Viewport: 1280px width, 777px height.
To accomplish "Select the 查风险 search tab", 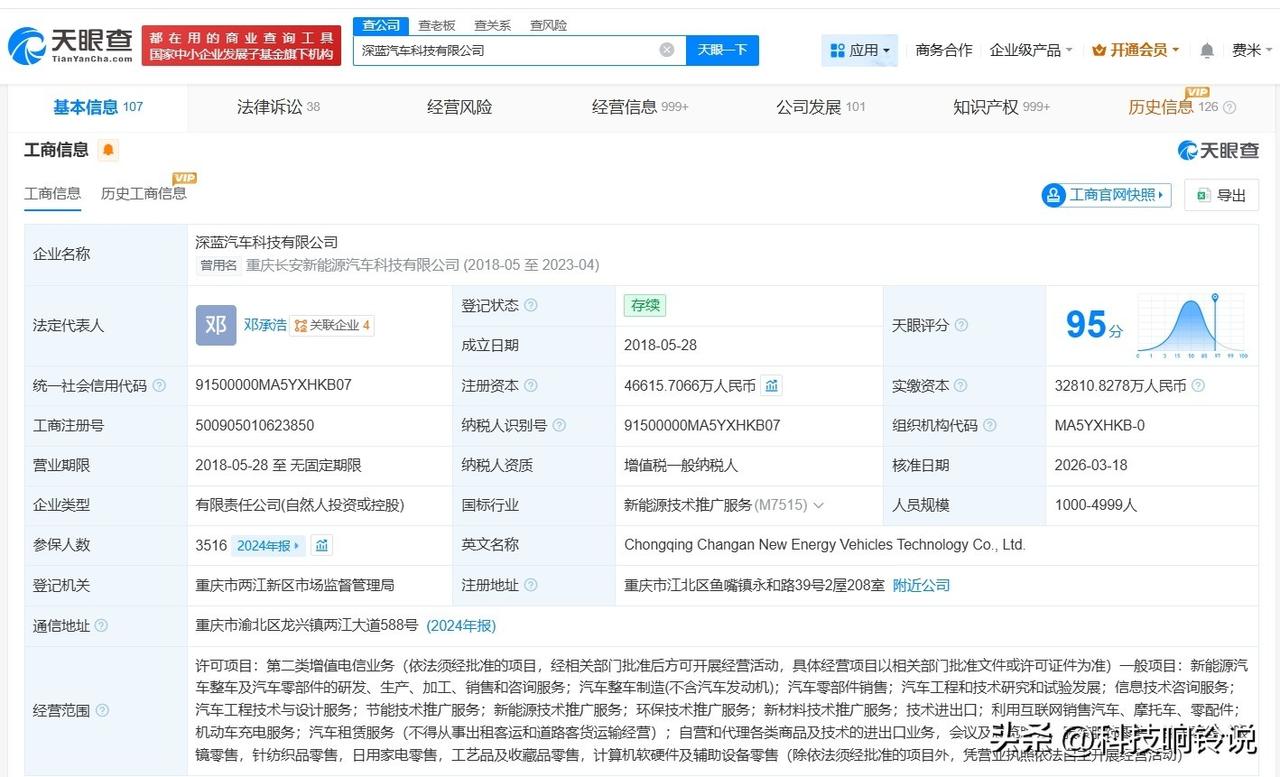I will 548,26.
